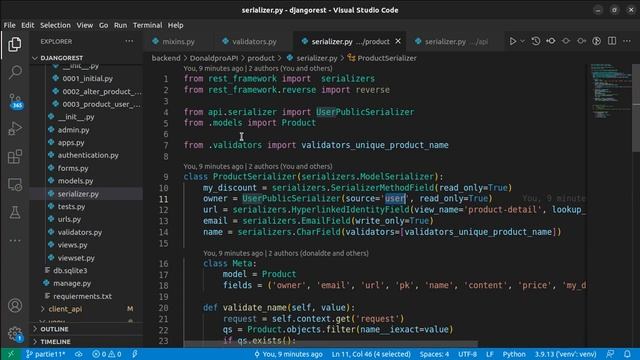Viewport: 640px width, 360px height.
Task: Open the Terminal menu
Action: pyautogui.click(x=147, y=25)
